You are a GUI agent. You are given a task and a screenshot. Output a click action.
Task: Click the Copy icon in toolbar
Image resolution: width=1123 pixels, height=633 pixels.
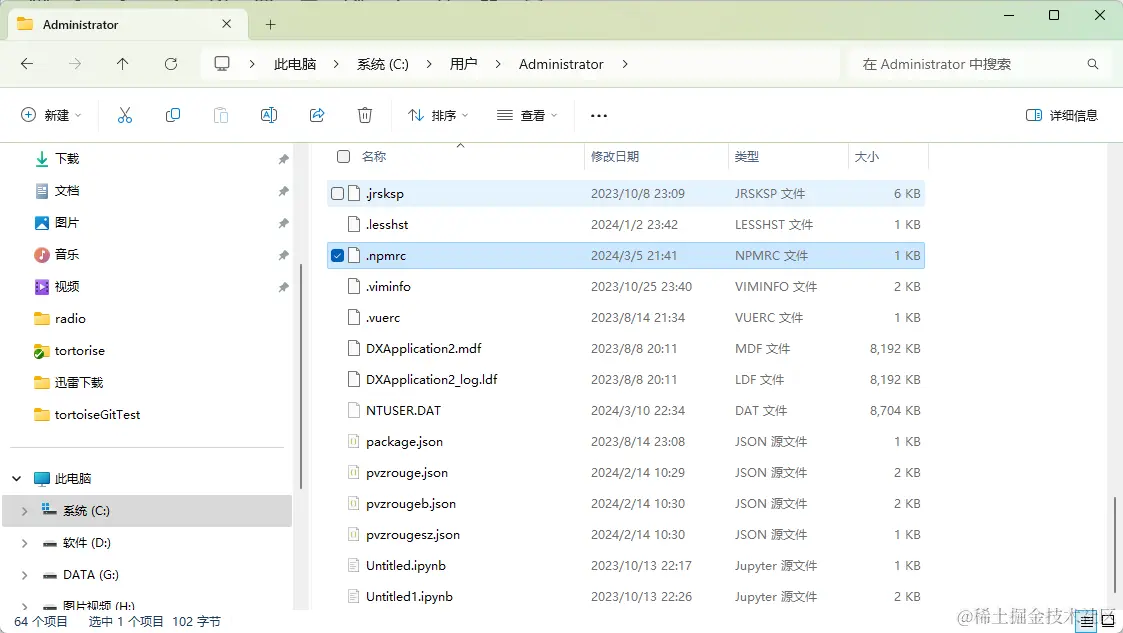[x=173, y=115]
